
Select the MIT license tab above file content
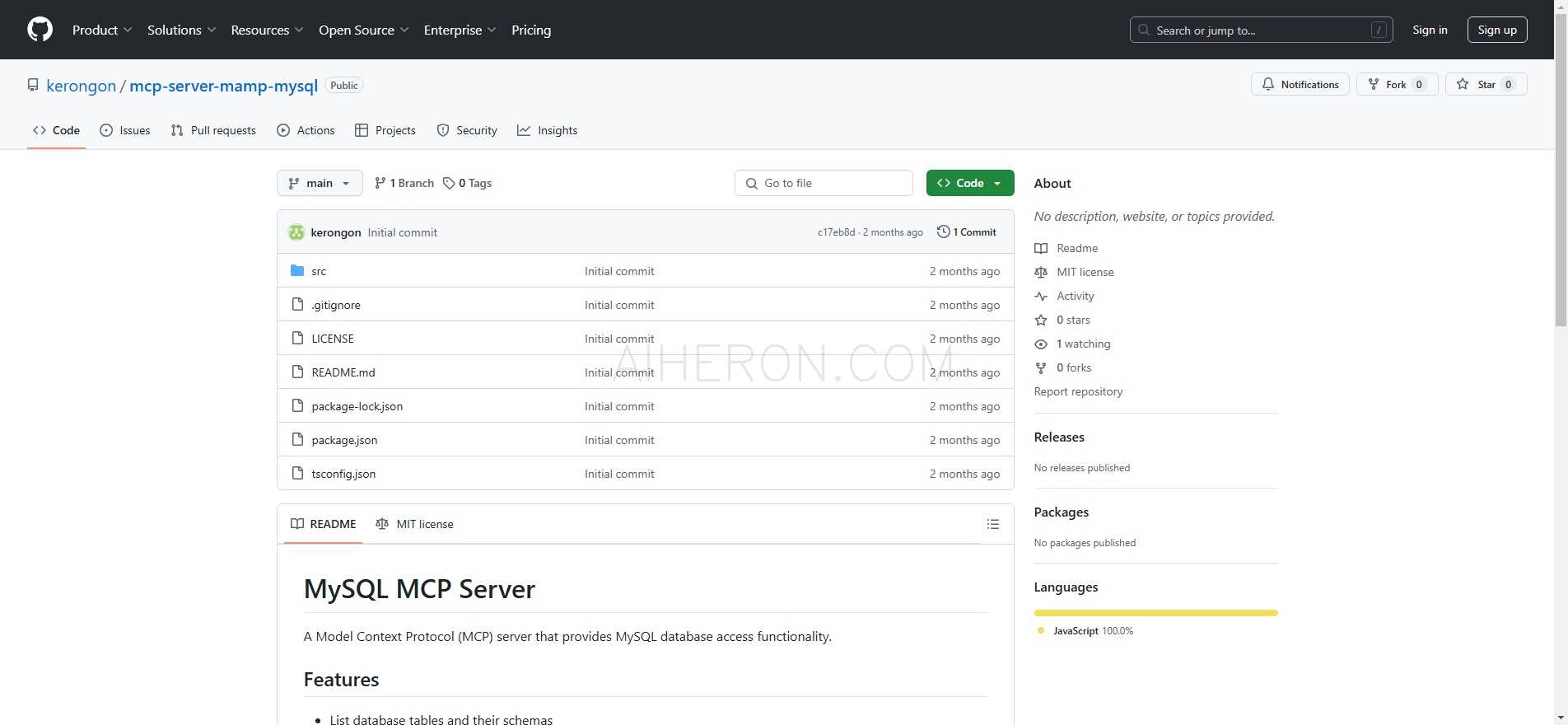point(414,524)
